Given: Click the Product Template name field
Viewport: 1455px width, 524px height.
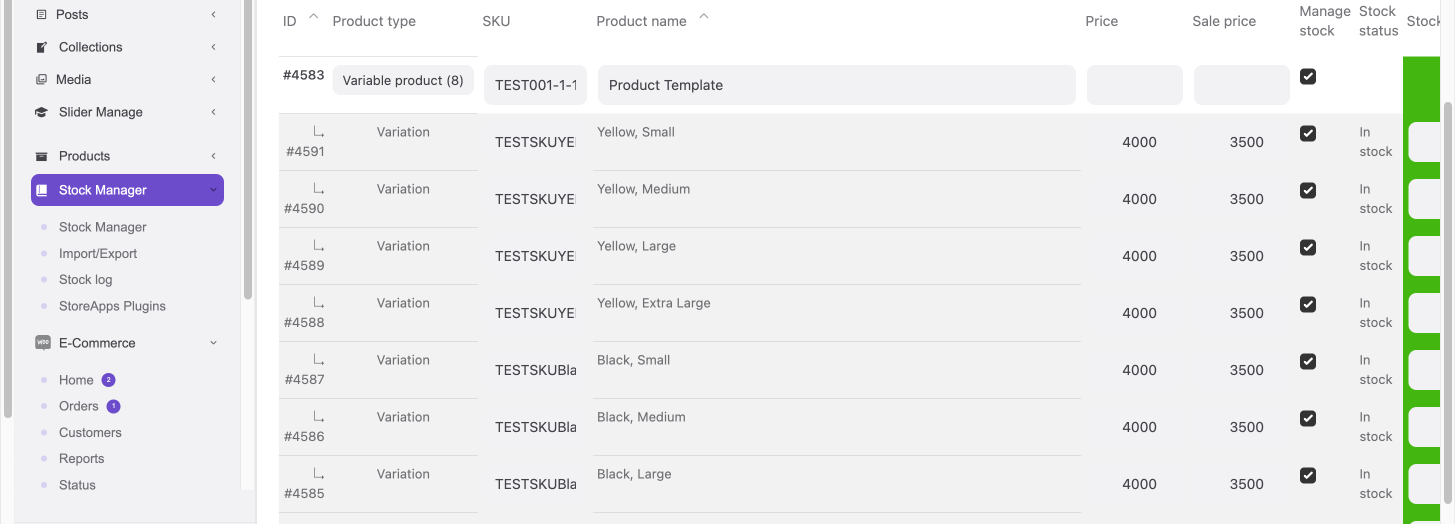Looking at the screenshot, I should 836,85.
